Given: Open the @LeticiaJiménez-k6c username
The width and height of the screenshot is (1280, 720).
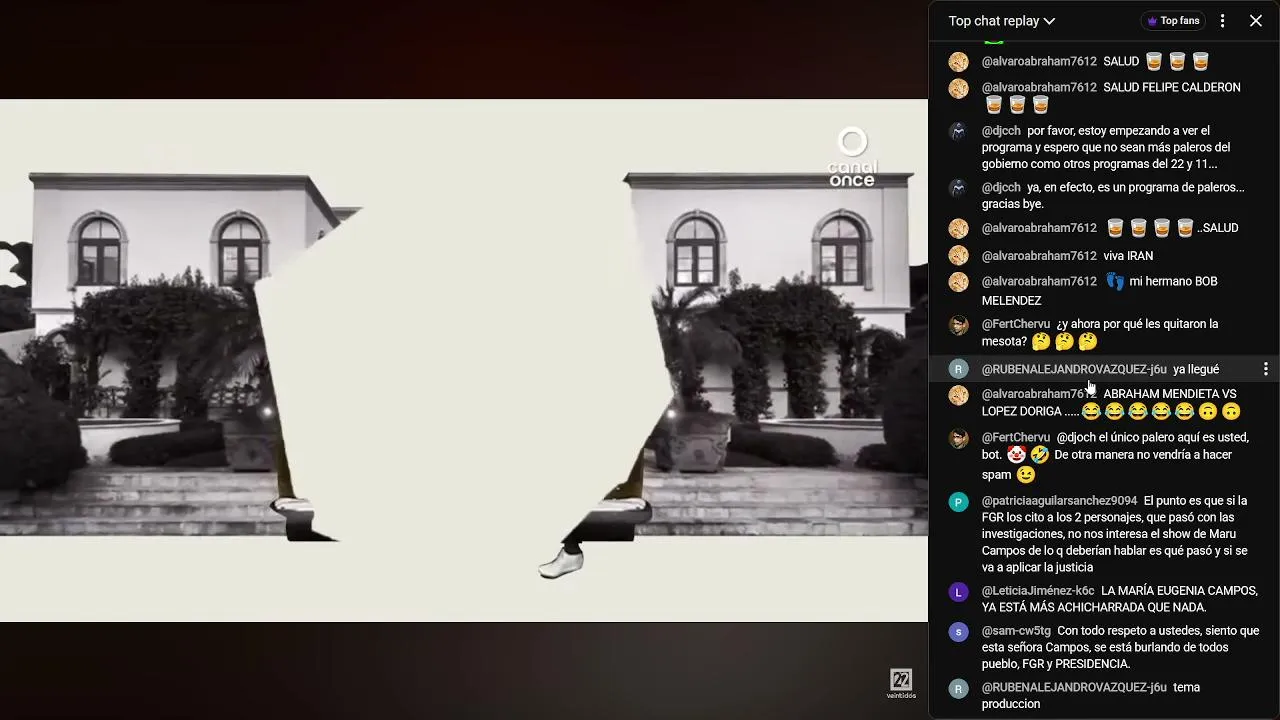Looking at the screenshot, I should [x=1038, y=591].
